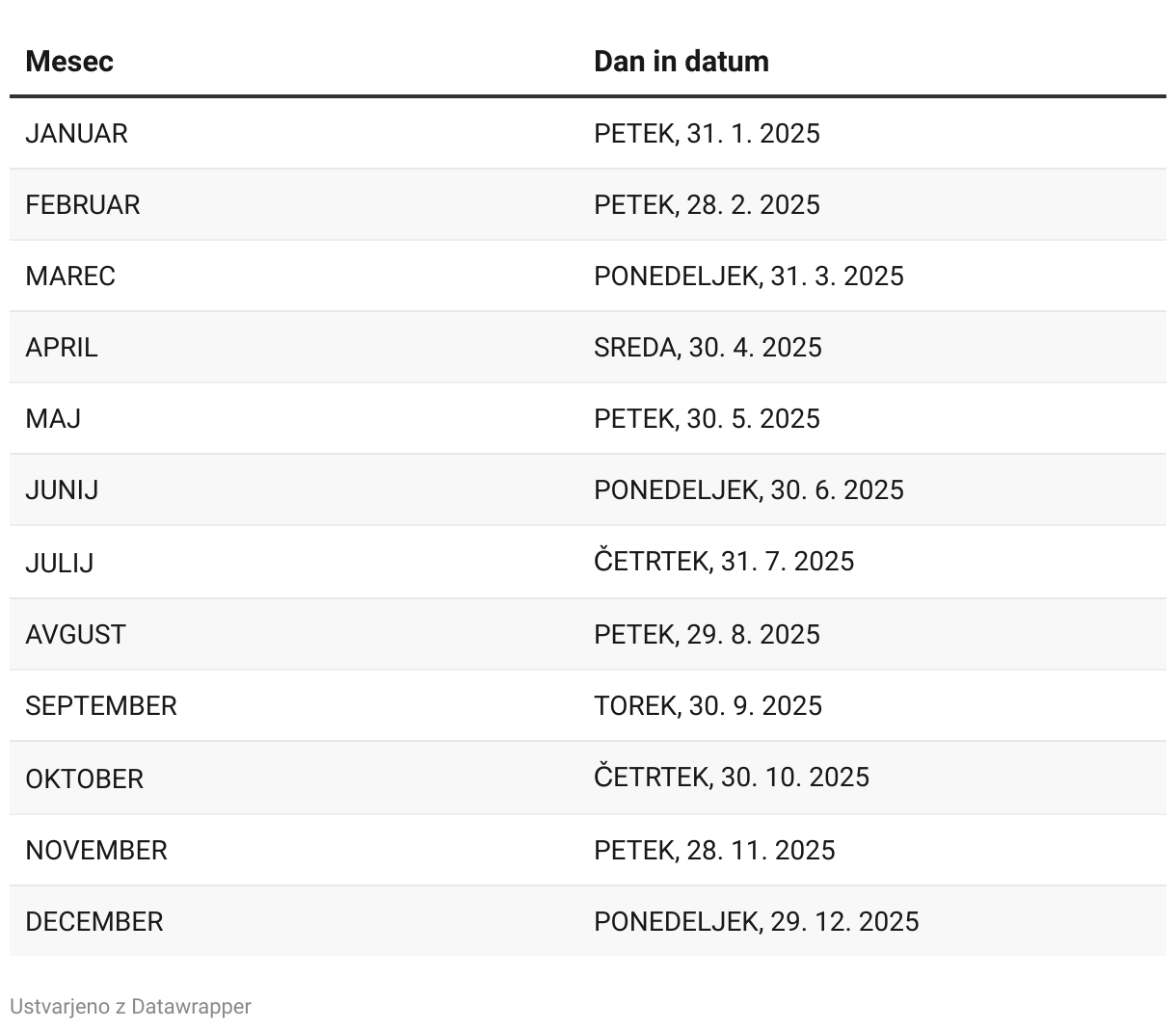Select the APRIL month cell

(62, 347)
